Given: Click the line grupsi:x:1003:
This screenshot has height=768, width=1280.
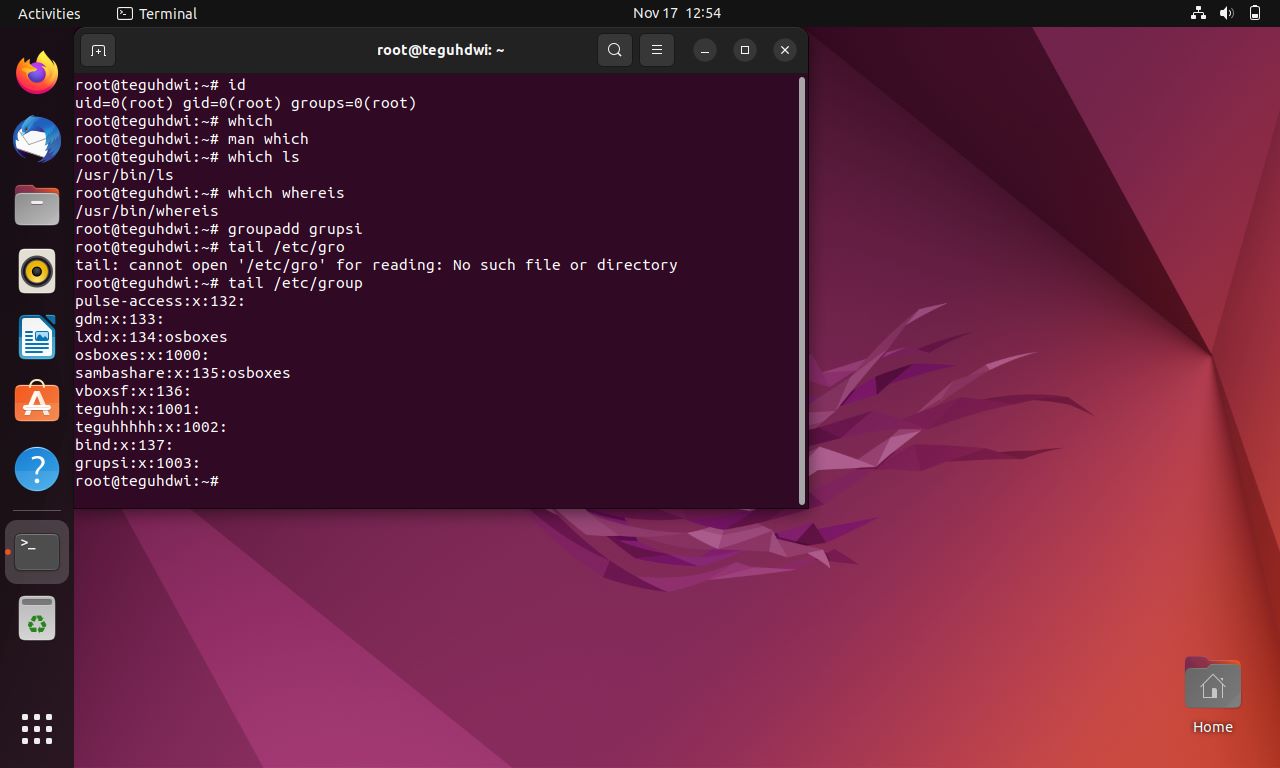Looking at the screenshot, I should coord(138,463).
